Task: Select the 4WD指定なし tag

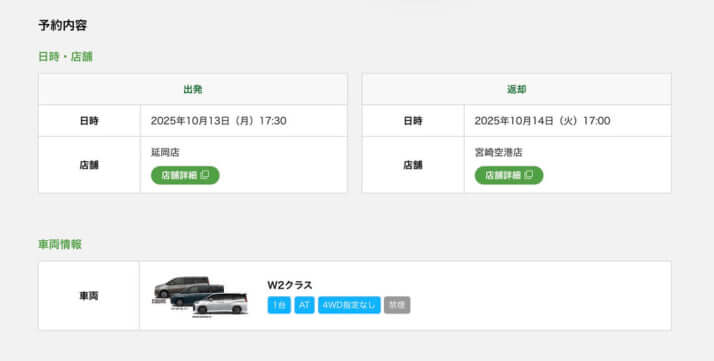Action: [349, 305]
